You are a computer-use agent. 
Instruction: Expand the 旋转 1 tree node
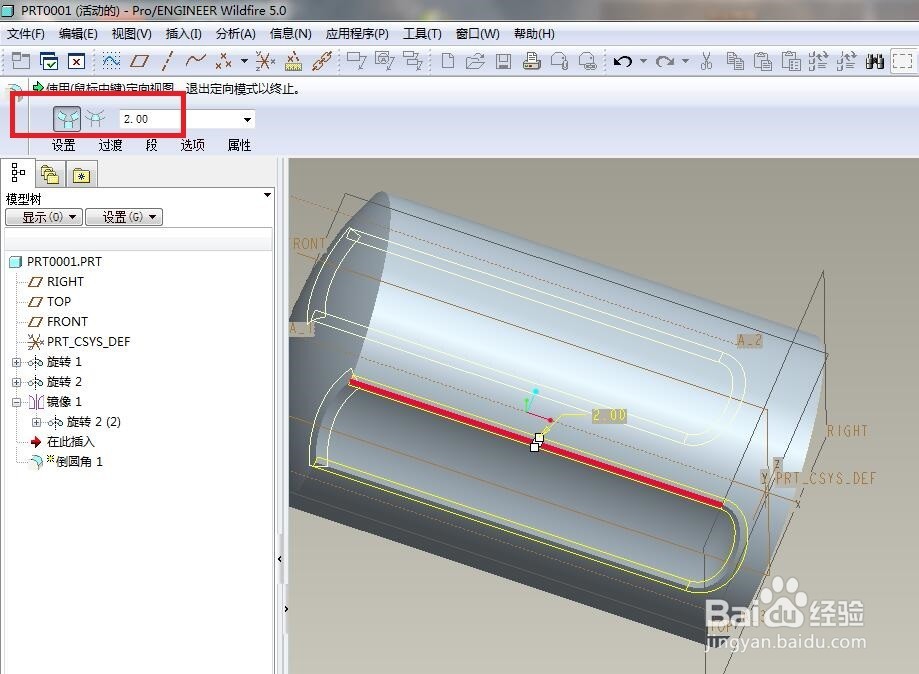(16, 362)
